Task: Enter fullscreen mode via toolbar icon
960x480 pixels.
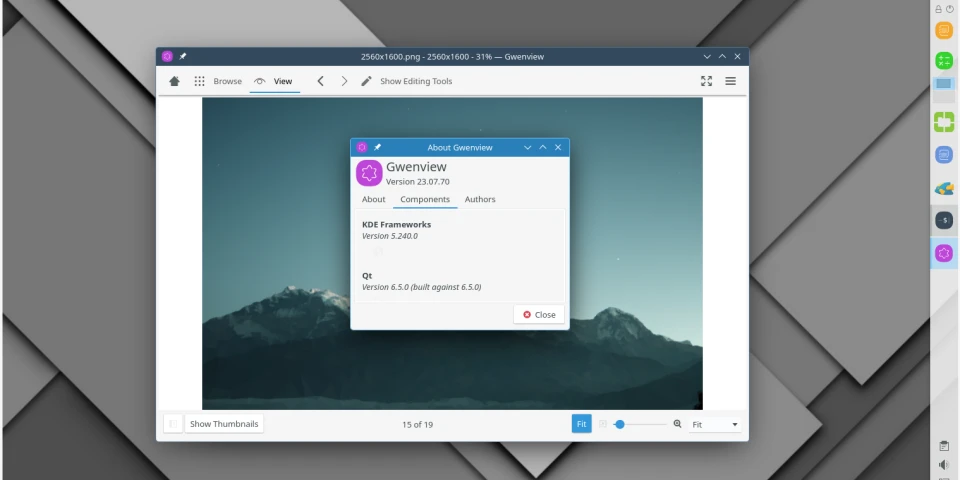Action: pyautogui.click(x=706, y=81)
